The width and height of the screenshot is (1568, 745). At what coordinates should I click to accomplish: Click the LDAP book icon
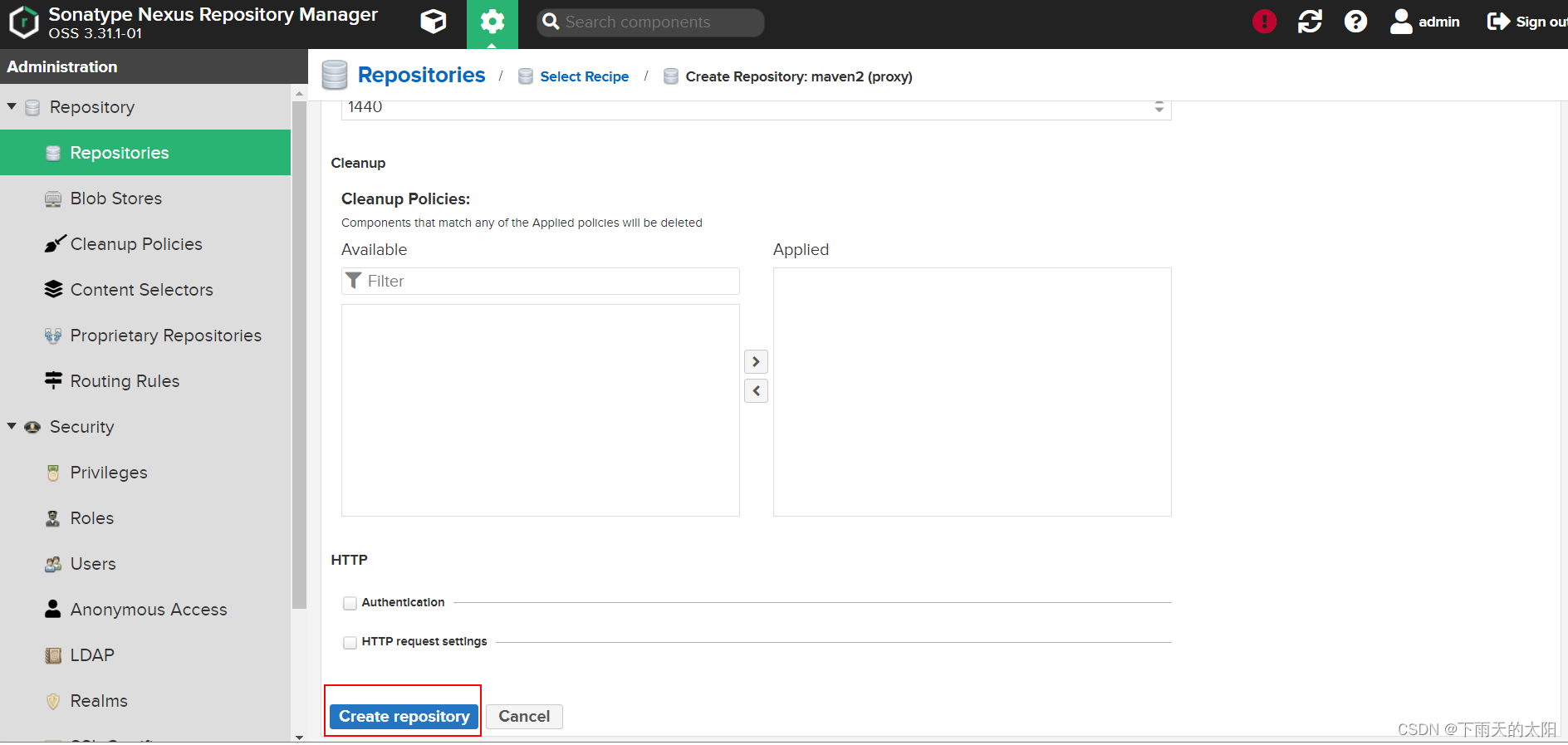[53, 655]
